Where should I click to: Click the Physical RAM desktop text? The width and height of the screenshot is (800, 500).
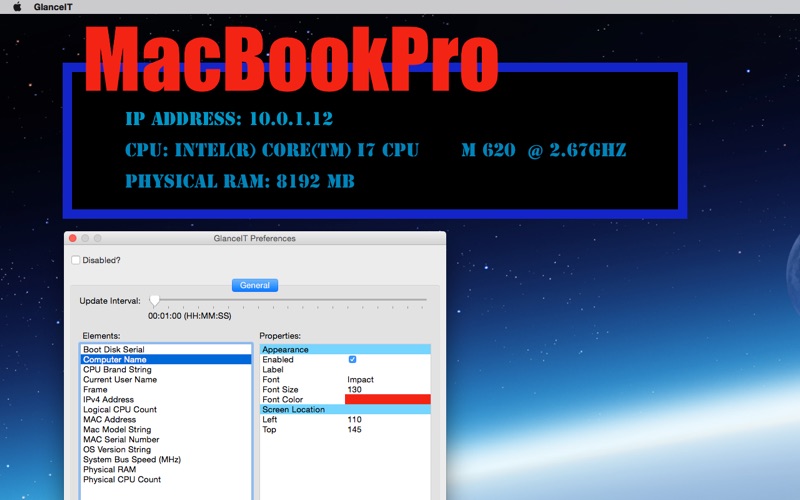pyautogui.click(x=240, y=181)
